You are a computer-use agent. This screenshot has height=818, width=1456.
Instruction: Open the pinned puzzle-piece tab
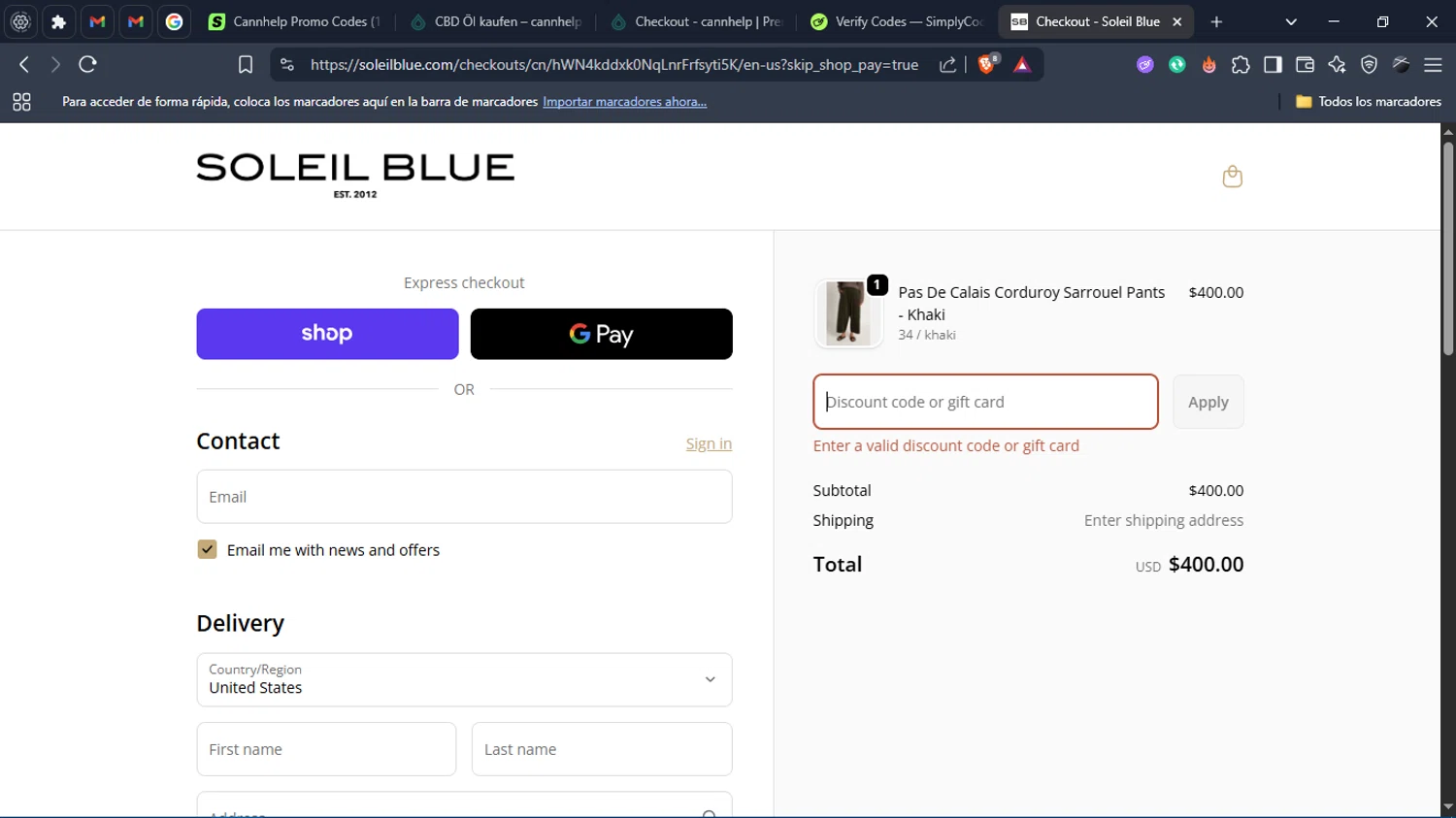coord(59,21)
